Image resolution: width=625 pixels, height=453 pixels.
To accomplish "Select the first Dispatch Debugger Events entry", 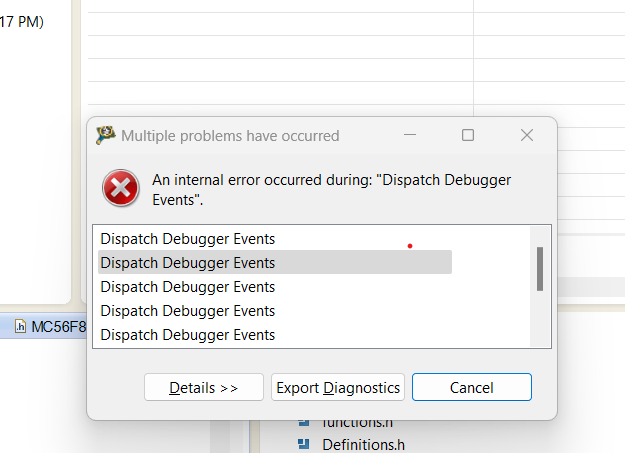I will coord(188,239).
